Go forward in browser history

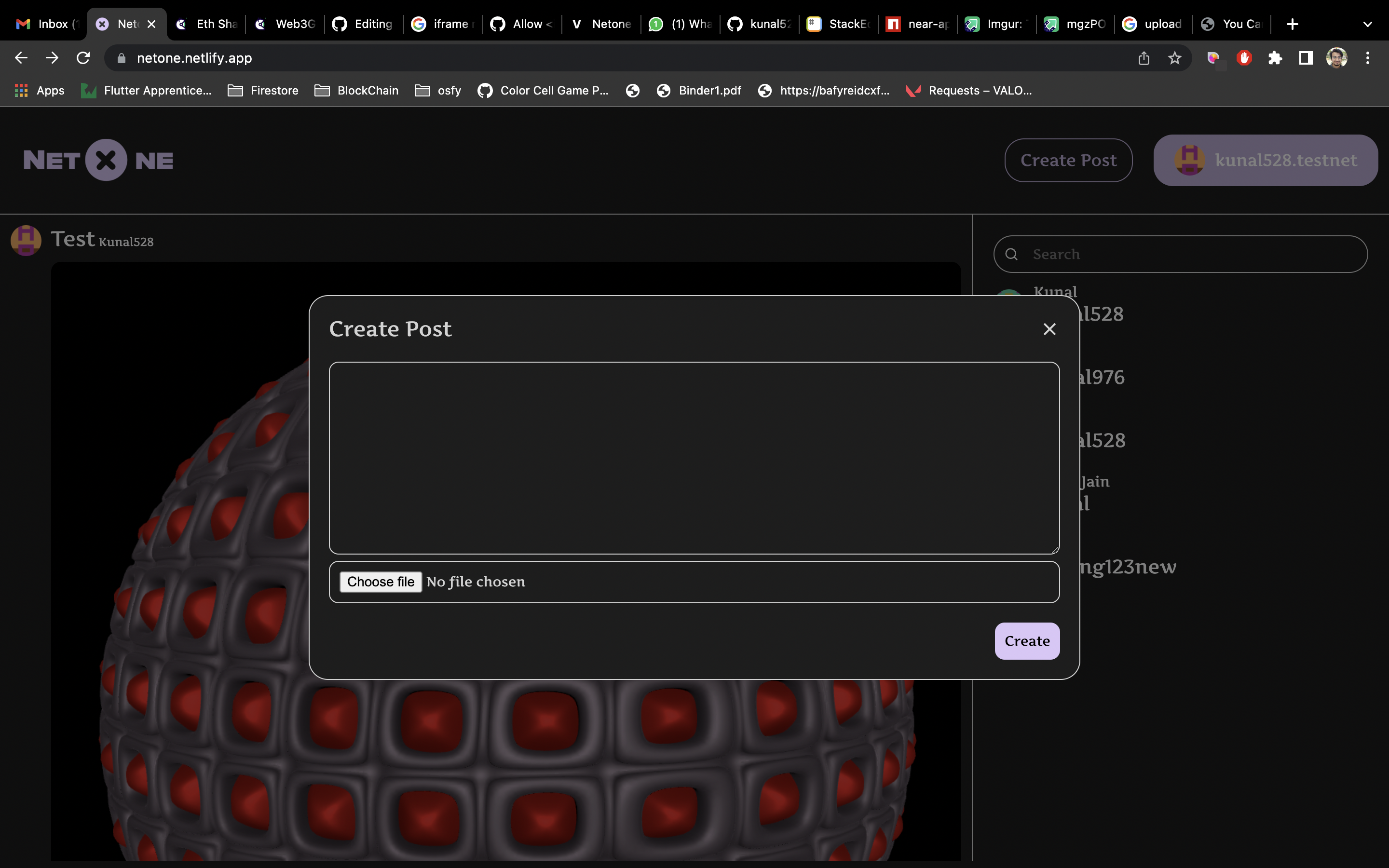52,58
